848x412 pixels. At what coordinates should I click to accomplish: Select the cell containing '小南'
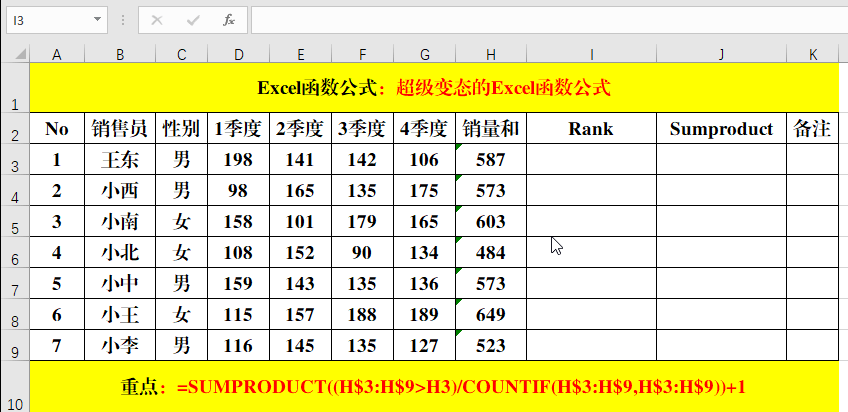(120, 221)
